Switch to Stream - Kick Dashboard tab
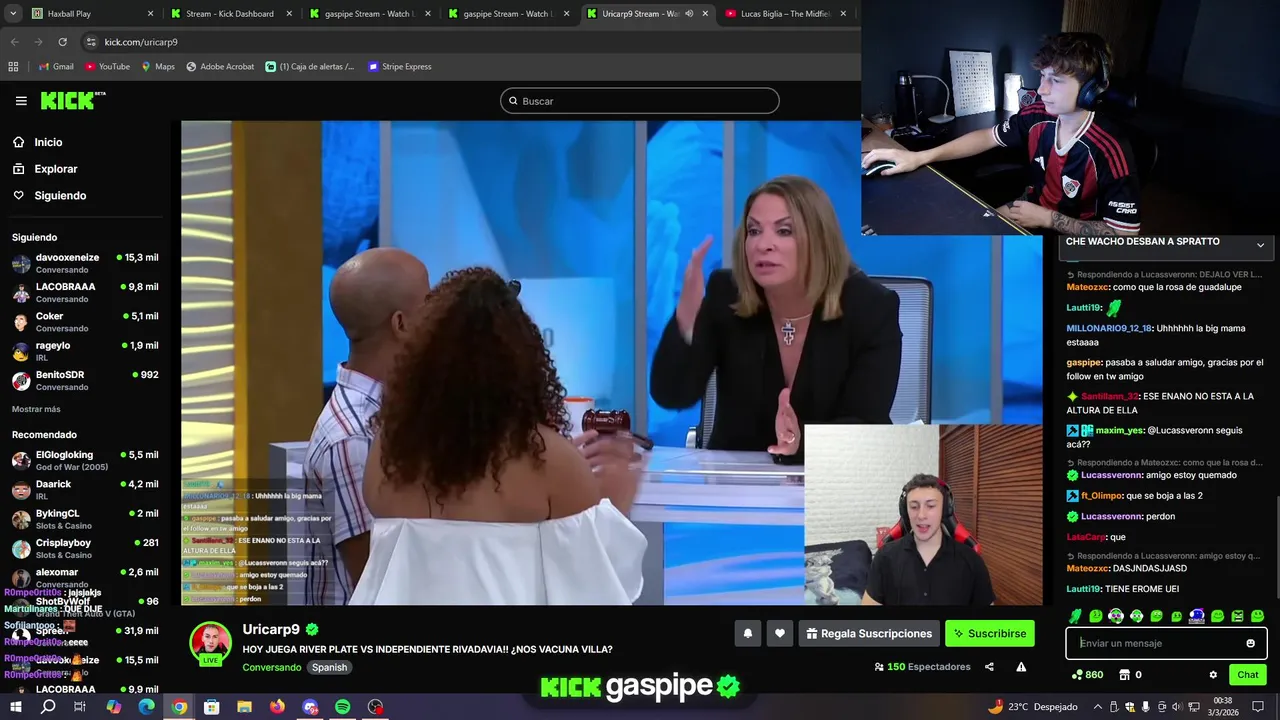The width and height of the screenshot is (1280, 720). pos(230,14)
